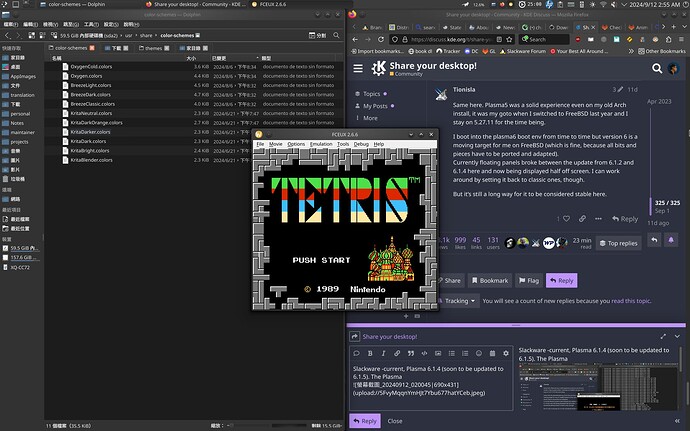690x431 pixels.
Task: Click the Close link in the composer
Action: point(395,421)
